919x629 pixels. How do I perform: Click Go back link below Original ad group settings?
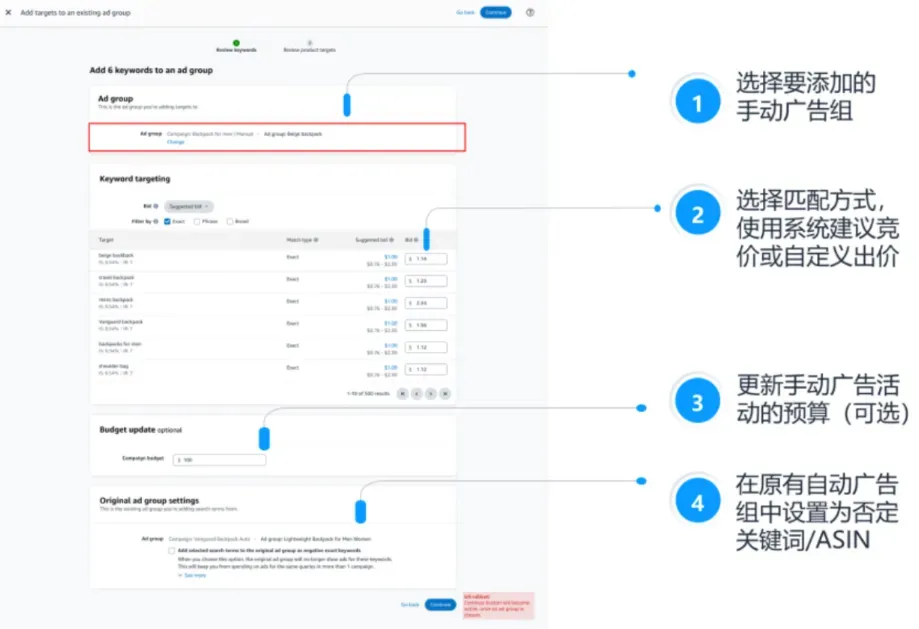click(410, 604)
